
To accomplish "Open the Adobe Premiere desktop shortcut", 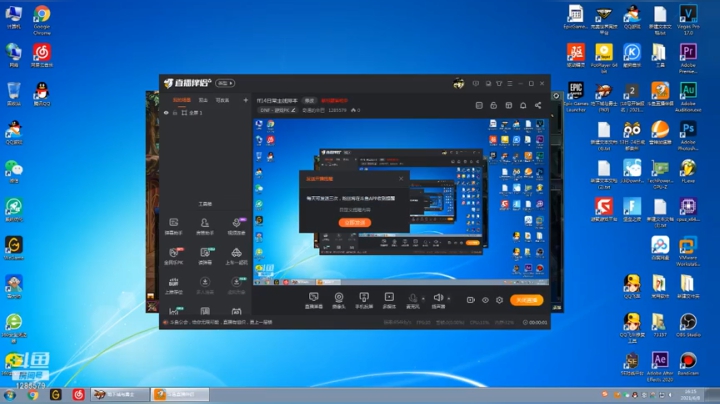I will (688, 58).
